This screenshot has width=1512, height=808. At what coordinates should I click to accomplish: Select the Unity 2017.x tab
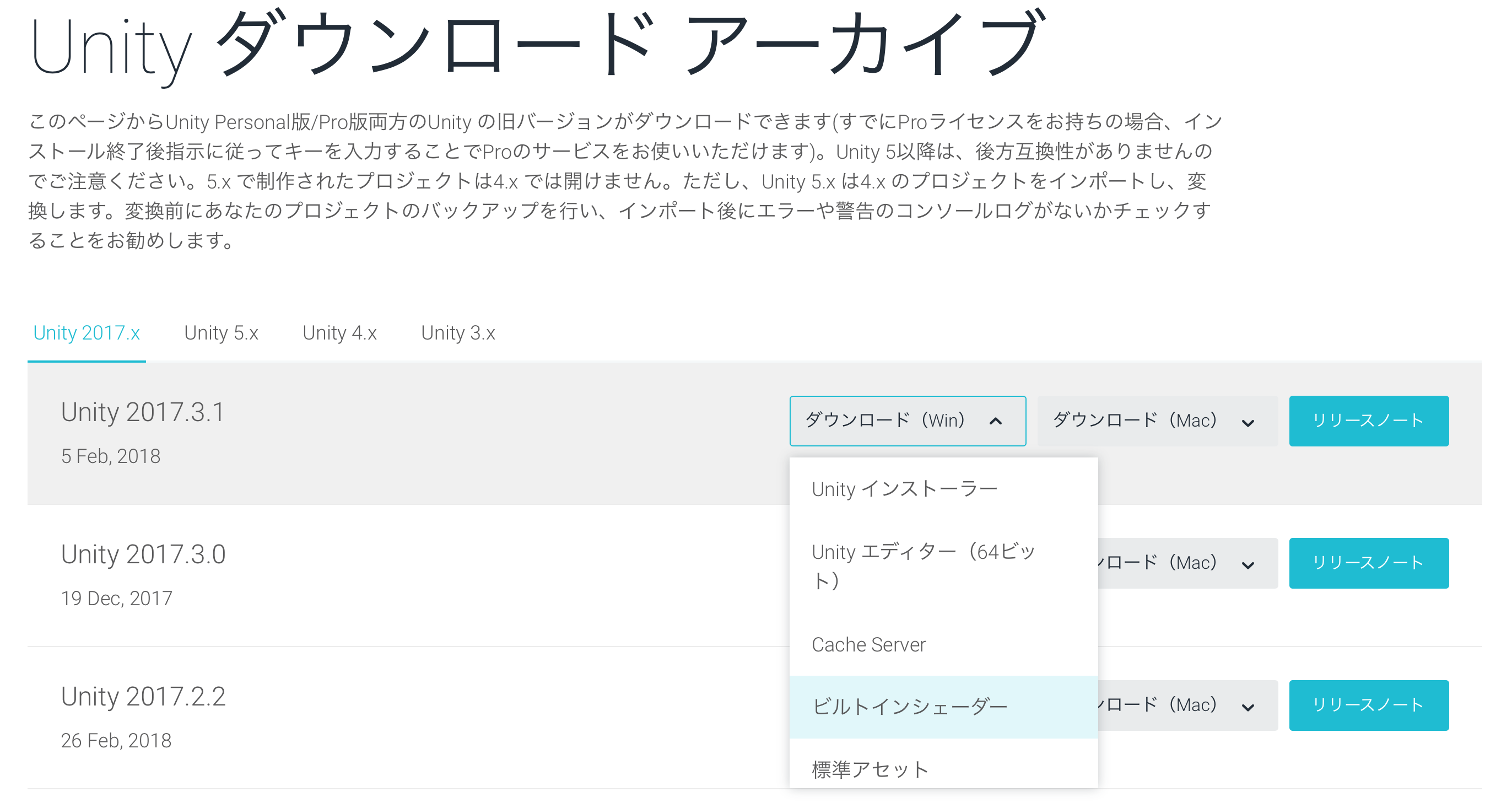87,332
